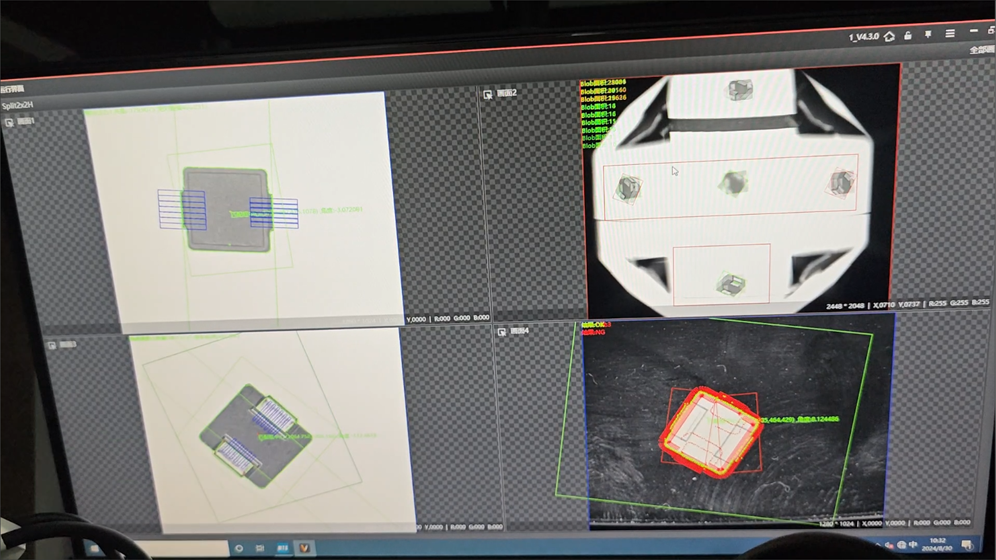This screenshot has height=560, width=996.
Task: Select the bottom-right red-outlined part image
Action: [738, 420]
